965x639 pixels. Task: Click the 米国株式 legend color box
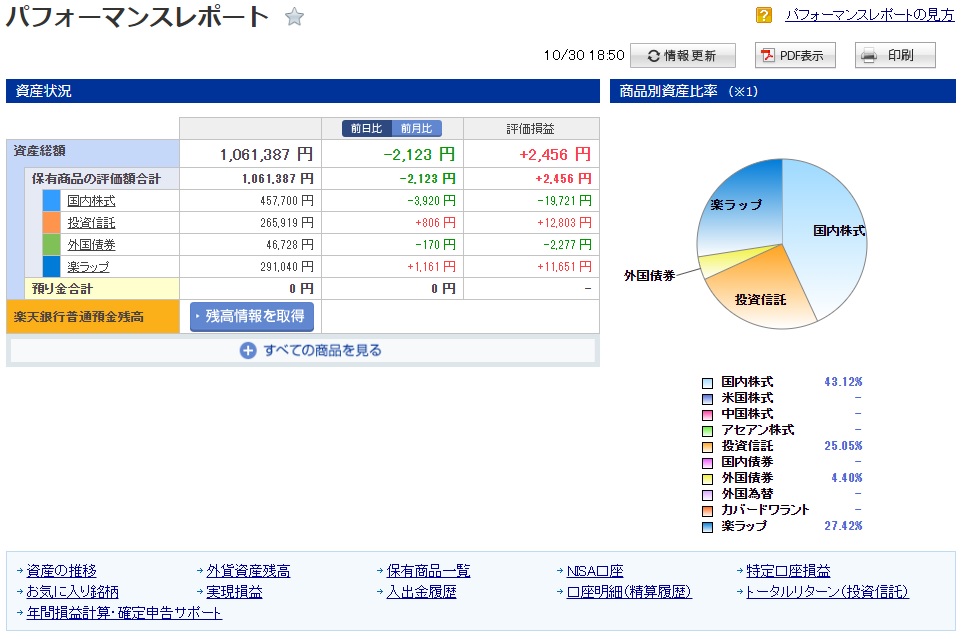tap(708, 399)
